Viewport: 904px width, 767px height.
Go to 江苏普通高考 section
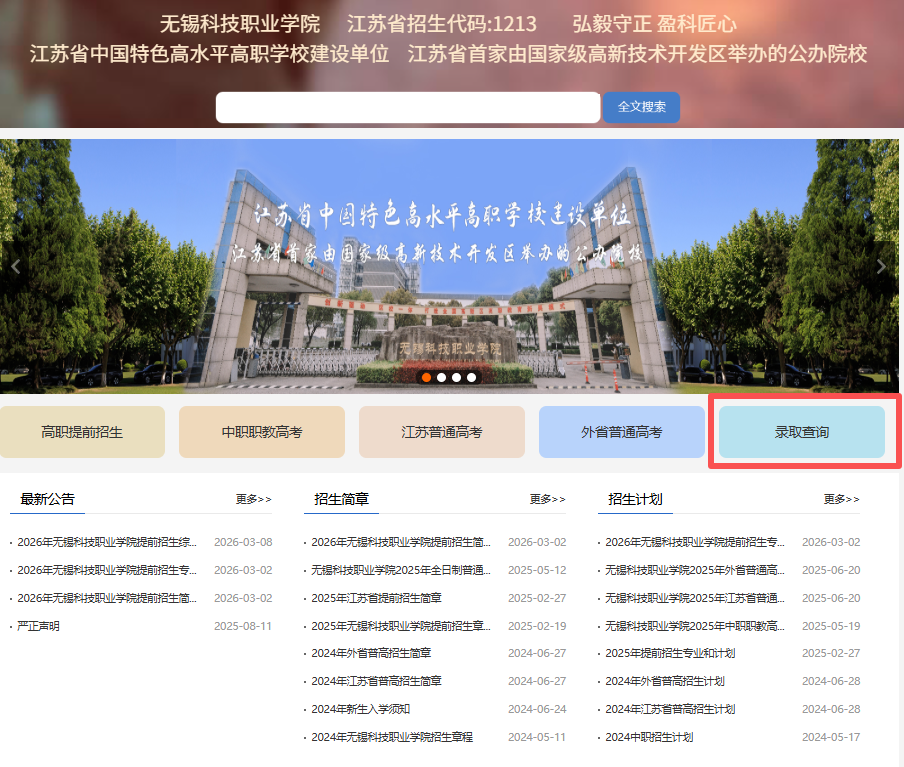[x=441, y=432]
